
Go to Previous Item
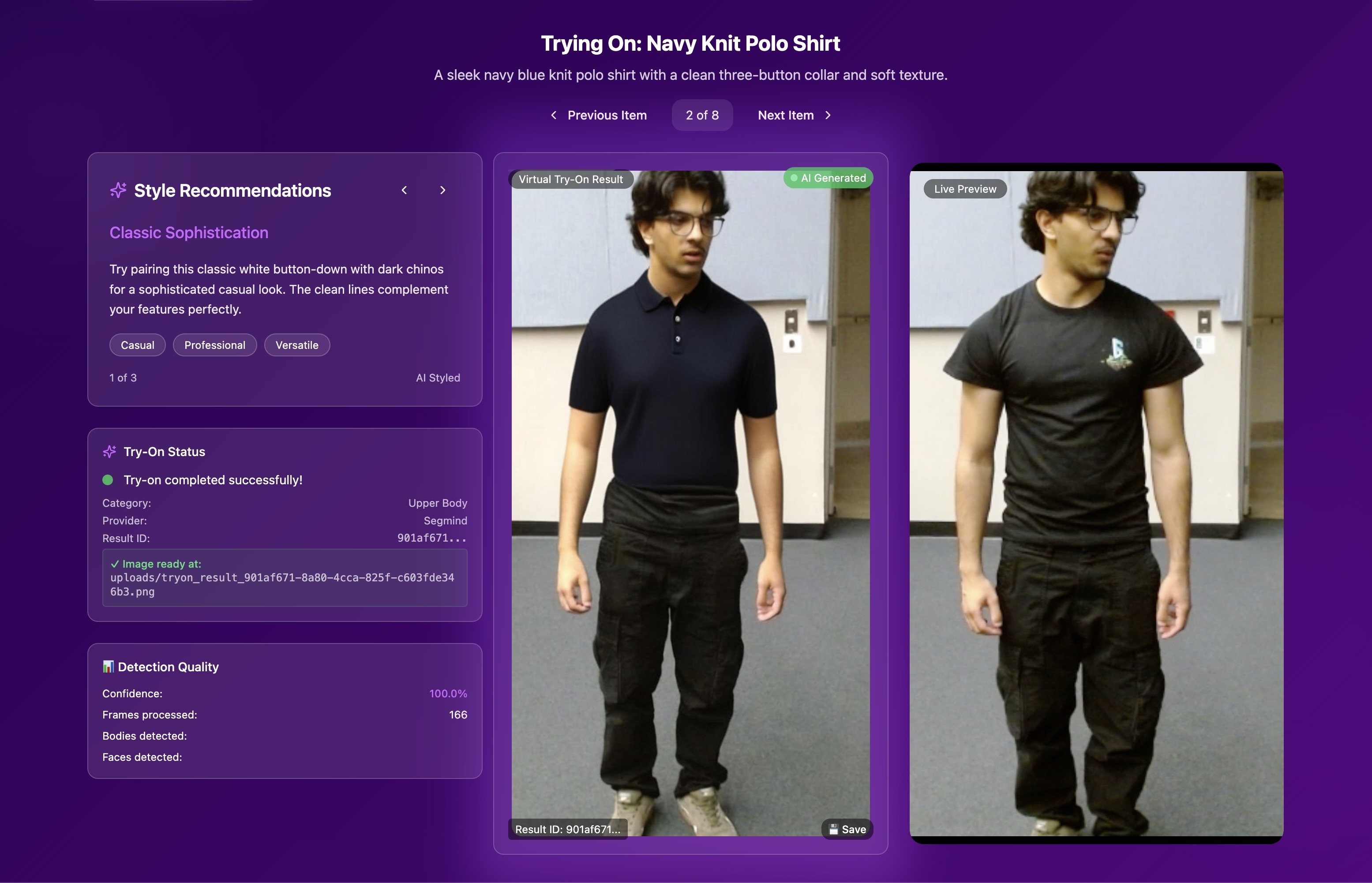point(607,115)
